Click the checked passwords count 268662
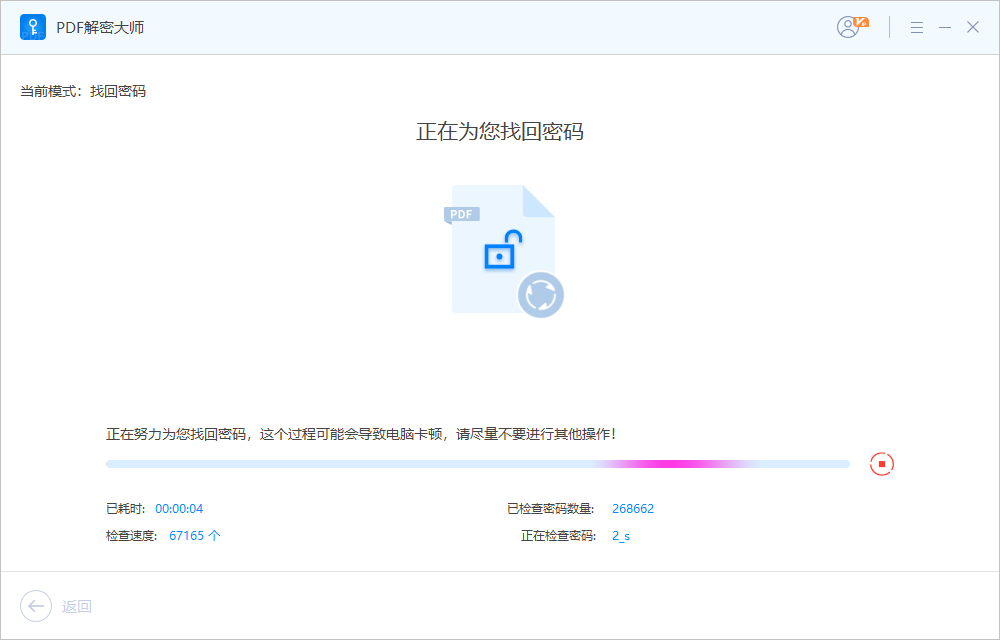Image resolution: width=1000 pixels, height=640 pixels. coord(633,508)
